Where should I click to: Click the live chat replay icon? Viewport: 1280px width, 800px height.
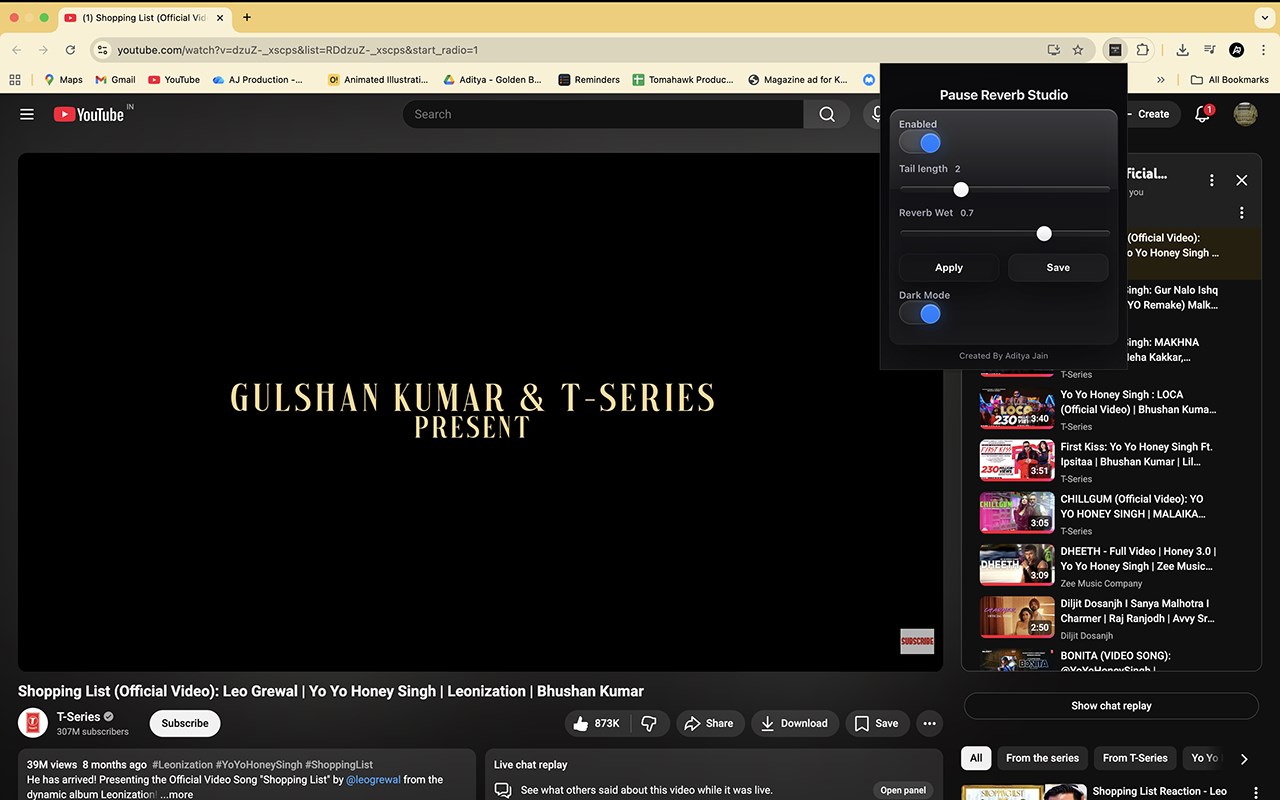[x=503, y=790]
